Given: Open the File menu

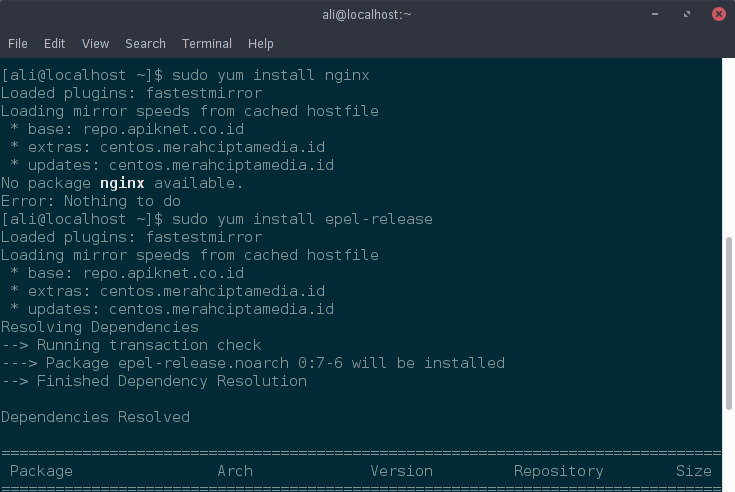Looking at the screenshot, I should click(x=18, y=44).
